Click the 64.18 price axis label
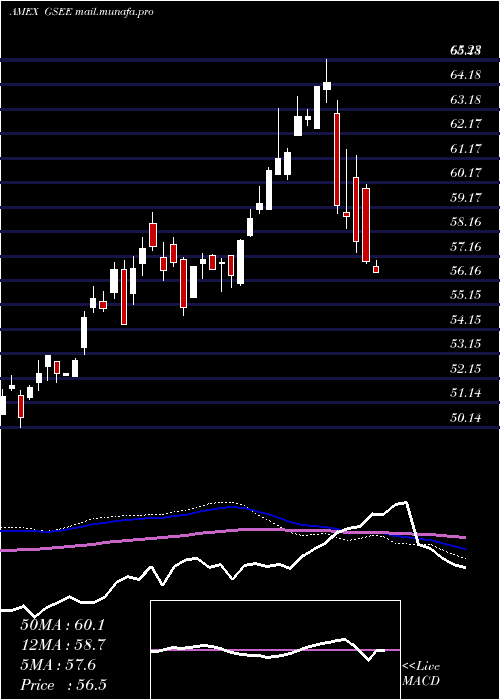 pos(466,75)
